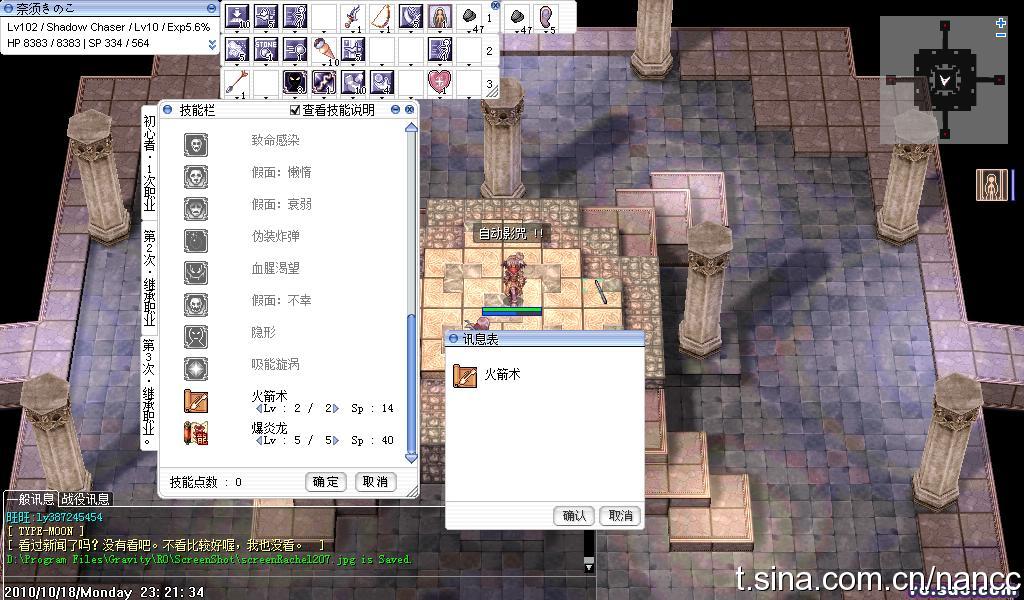Select the 隐形 skill icon
The height and width of the screenshot is (600, 1024).
click(196, 336)
